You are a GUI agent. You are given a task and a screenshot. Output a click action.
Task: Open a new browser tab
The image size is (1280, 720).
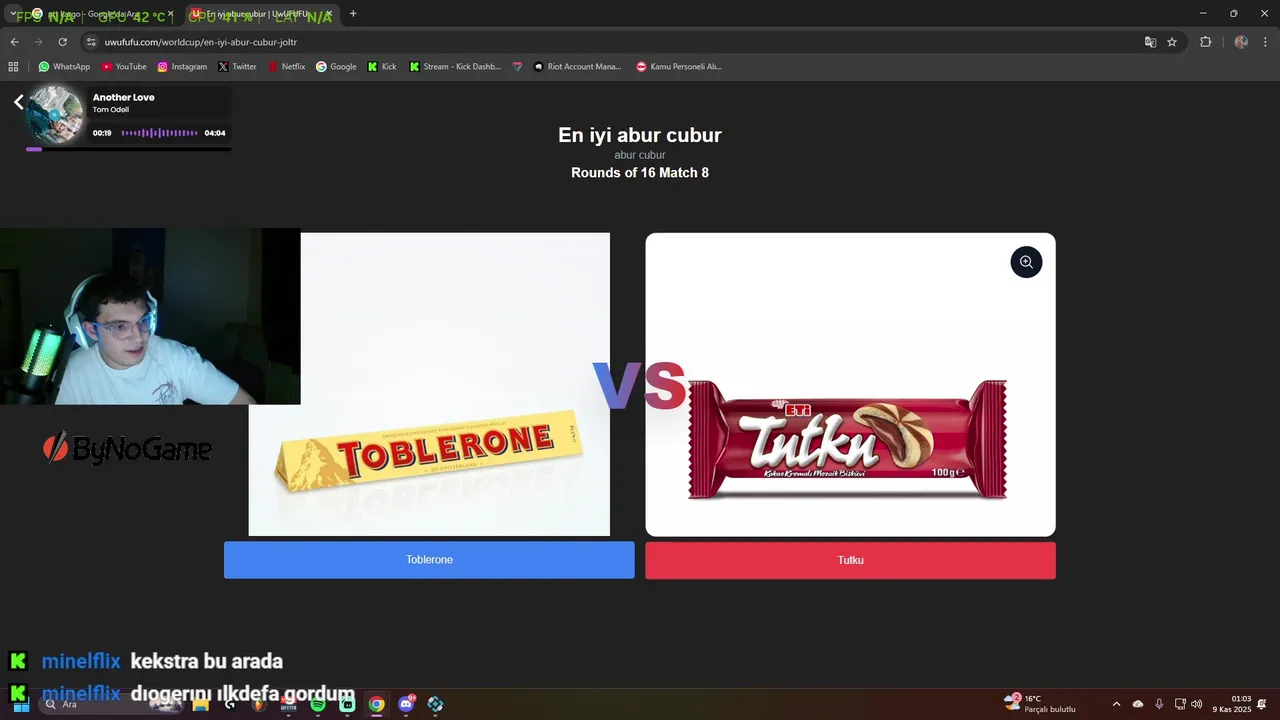[x=353, y=14]
